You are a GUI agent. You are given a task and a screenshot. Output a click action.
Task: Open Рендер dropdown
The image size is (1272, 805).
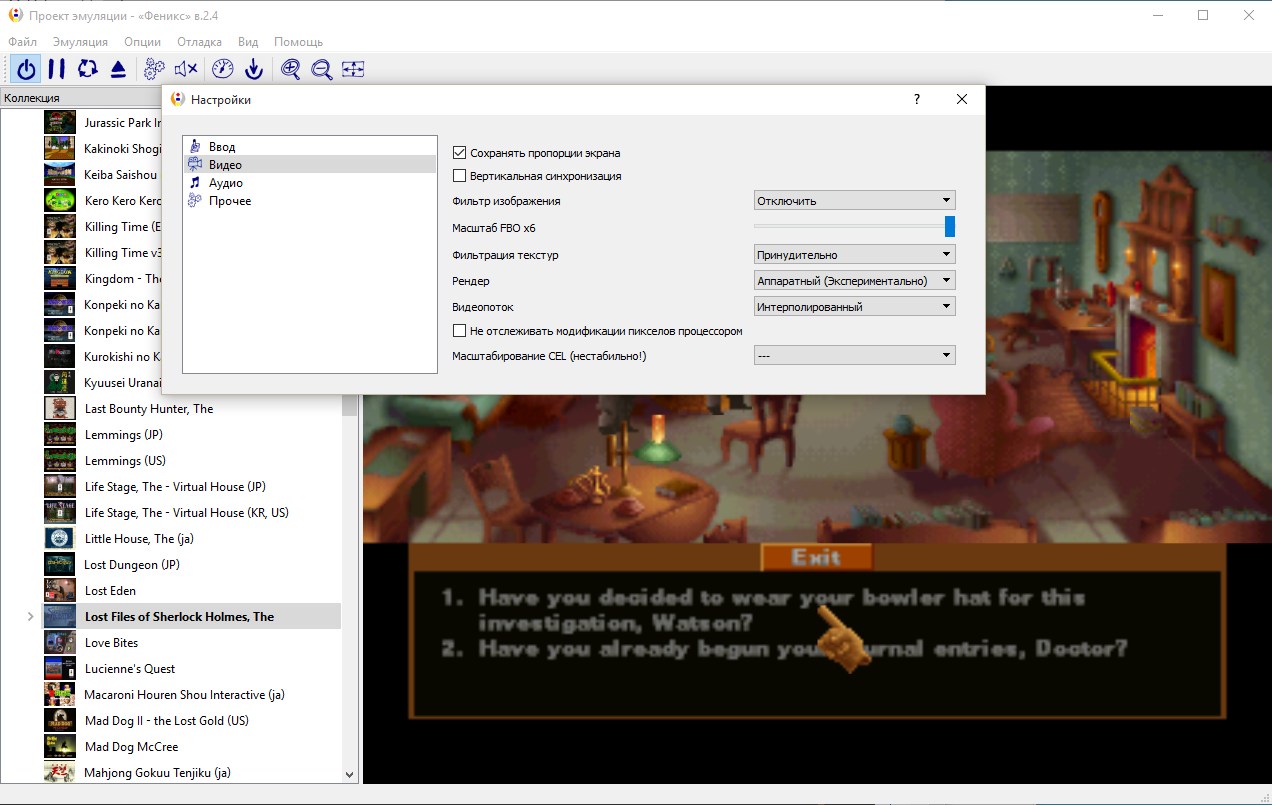coord(854,280)
